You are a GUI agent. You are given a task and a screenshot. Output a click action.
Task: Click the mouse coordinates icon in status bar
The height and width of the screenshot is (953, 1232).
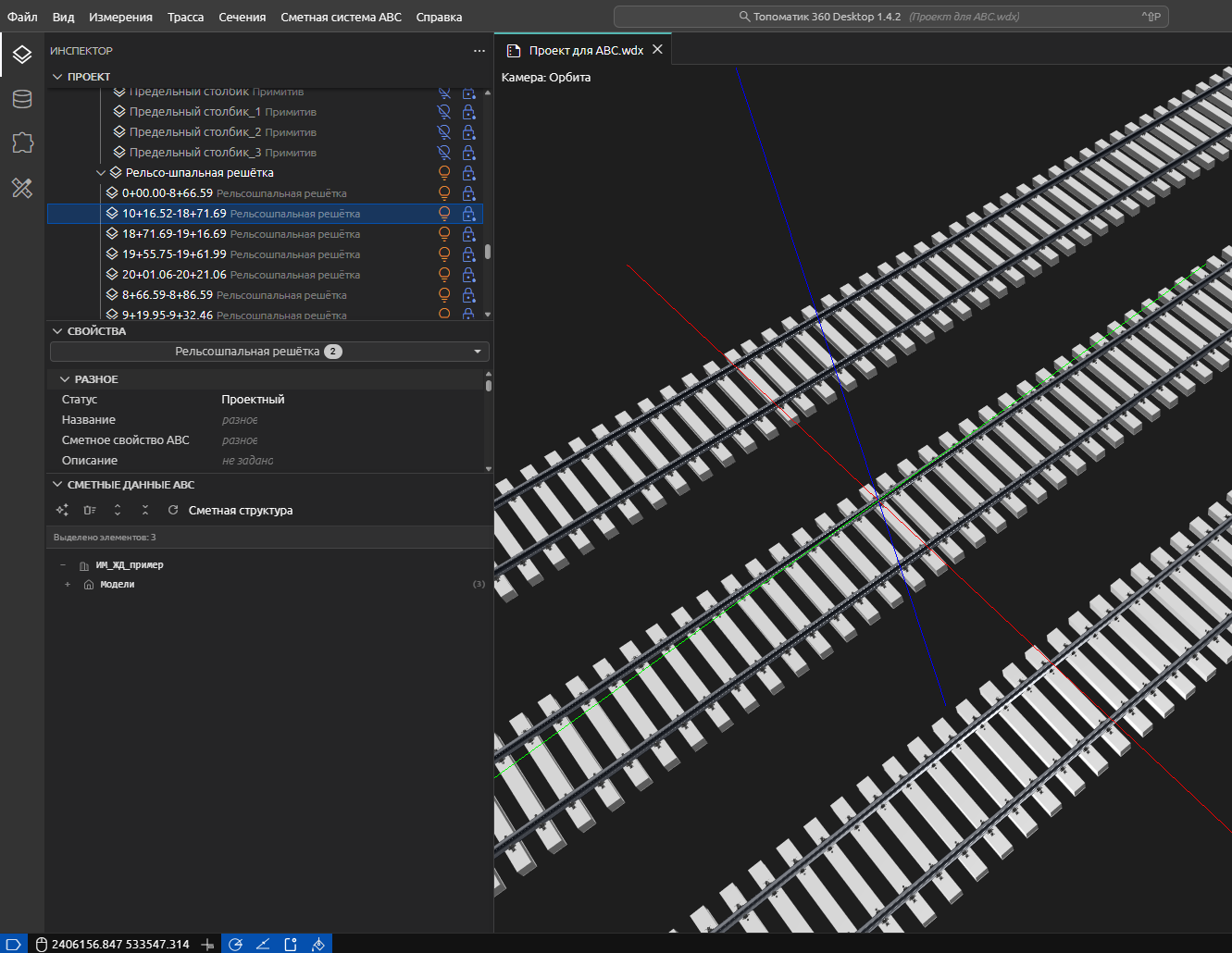pos(42,944)
